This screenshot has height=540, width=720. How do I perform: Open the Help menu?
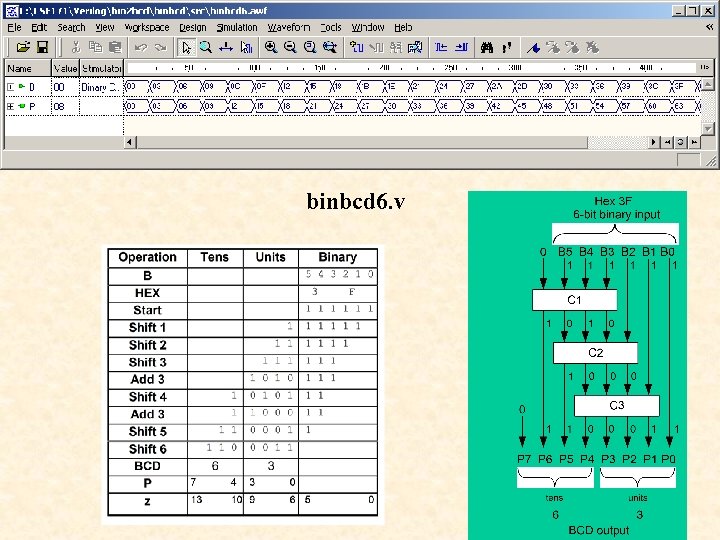coord(403,28)
